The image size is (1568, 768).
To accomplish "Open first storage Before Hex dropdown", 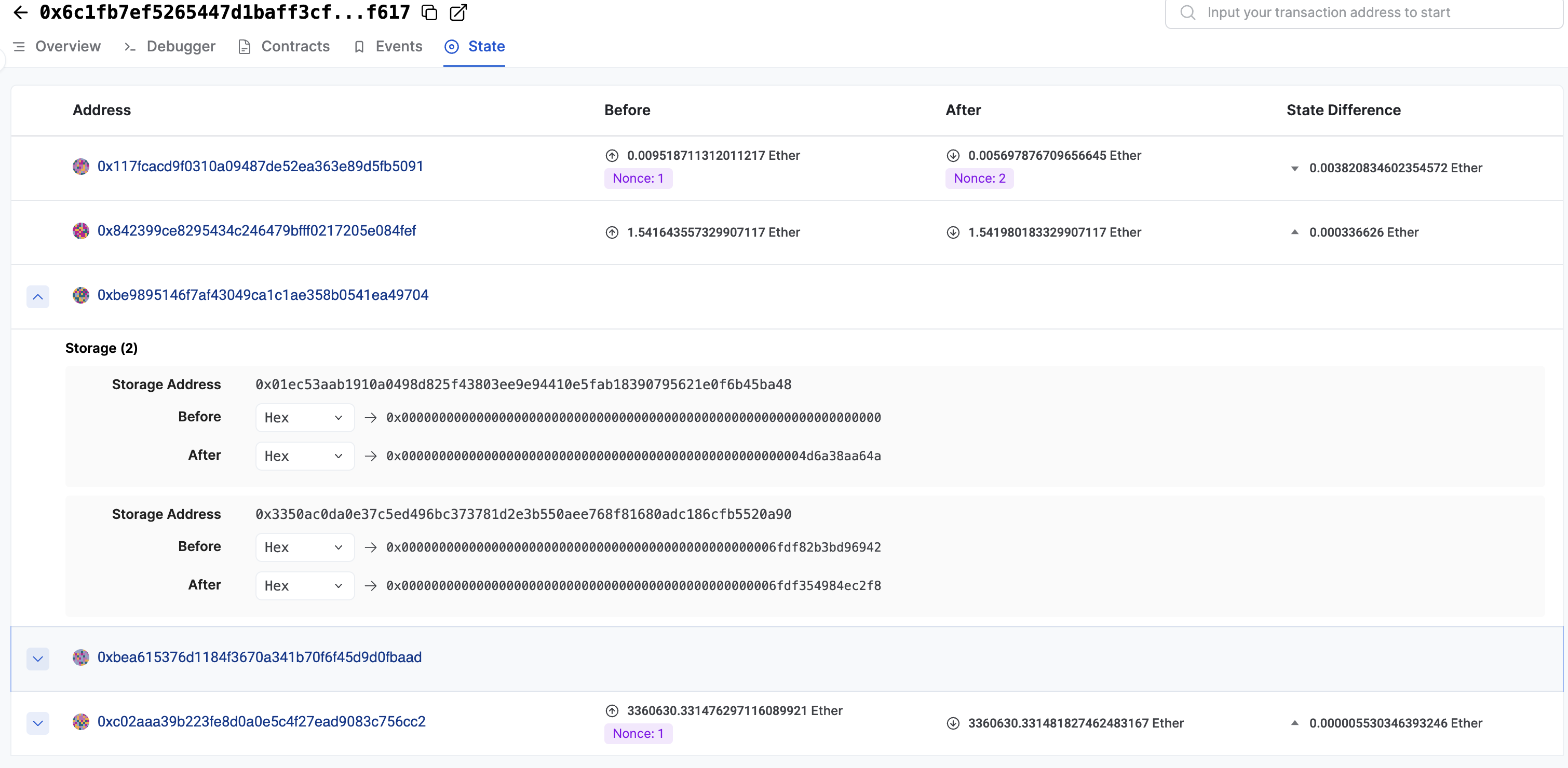I will coord(304,418).
